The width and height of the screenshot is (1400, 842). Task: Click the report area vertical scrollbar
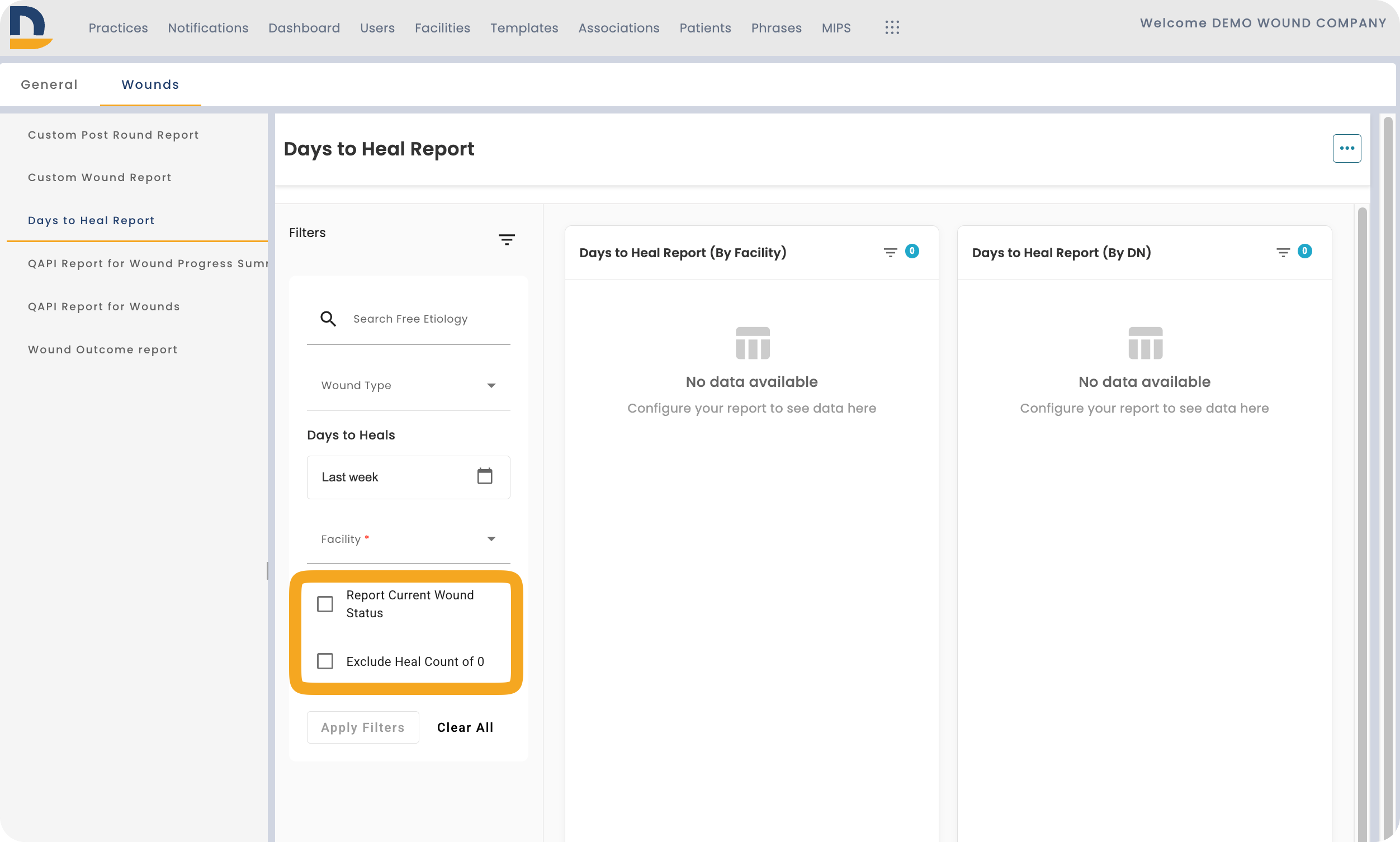point(1362,522)
